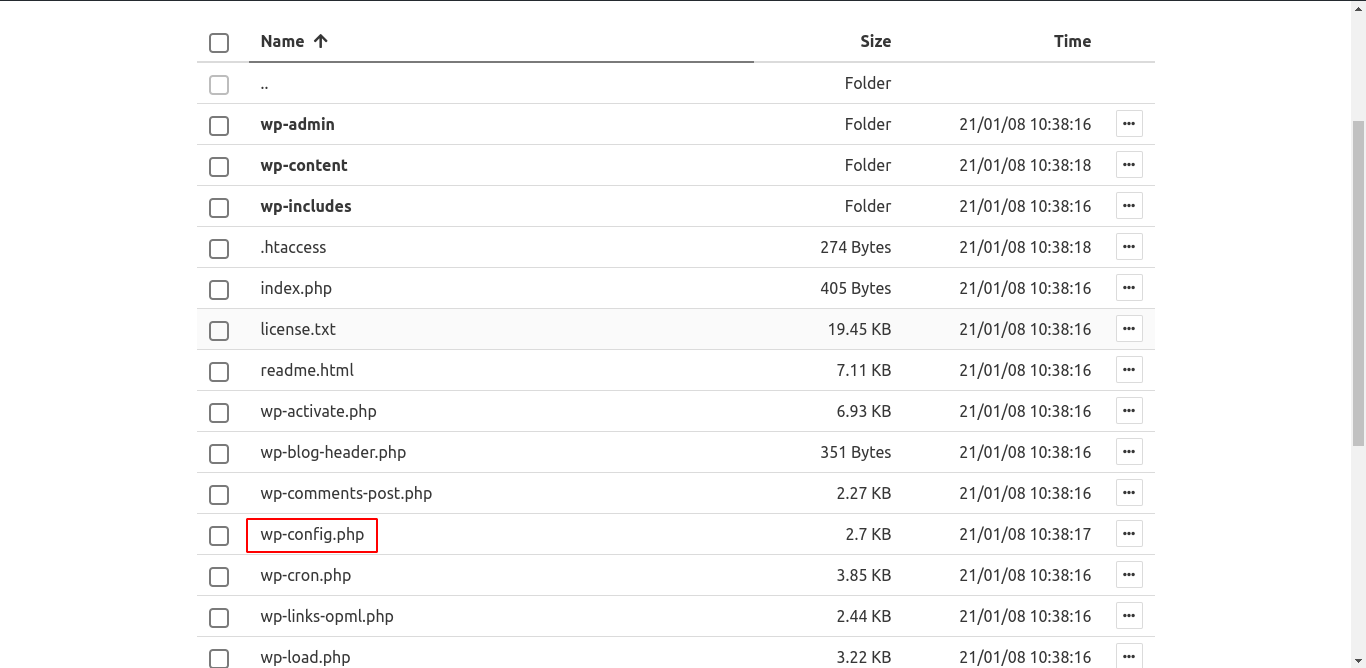Go up to the parent folder (..)
The width and height of the screenshot is (1366, 668).
(264, 83)
